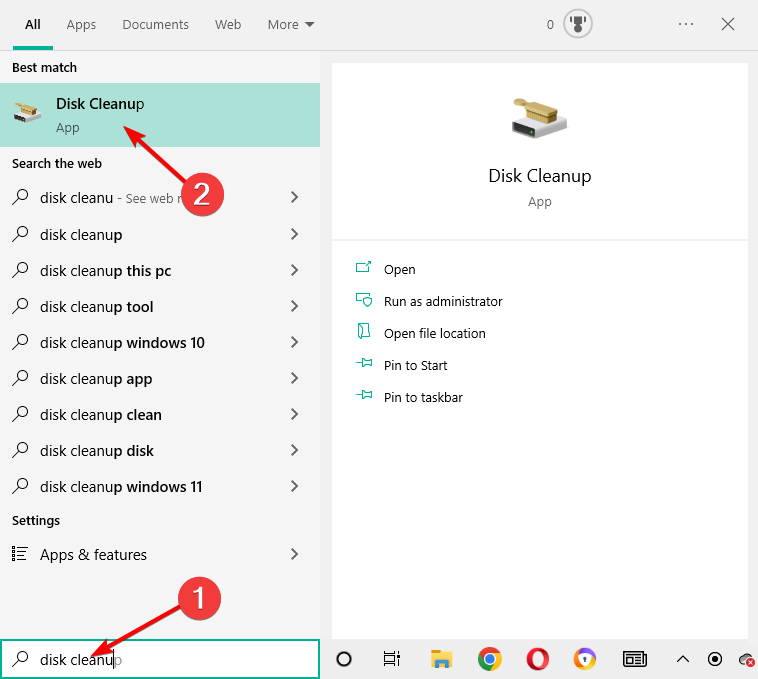Click the magnifier icon in the search box
Image resolution: width=758 pixels, height=679 pixels.
pos(20,658)
